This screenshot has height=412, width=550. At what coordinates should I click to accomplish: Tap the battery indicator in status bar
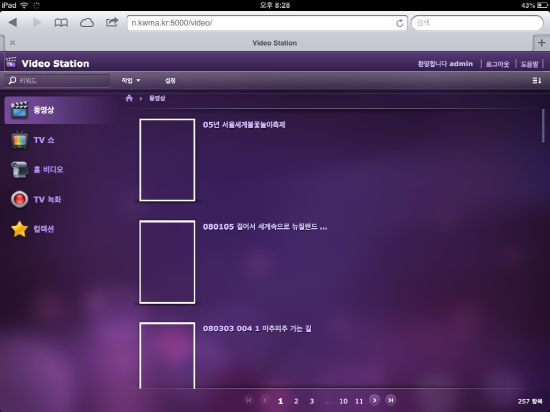click(x=542, y=5)
